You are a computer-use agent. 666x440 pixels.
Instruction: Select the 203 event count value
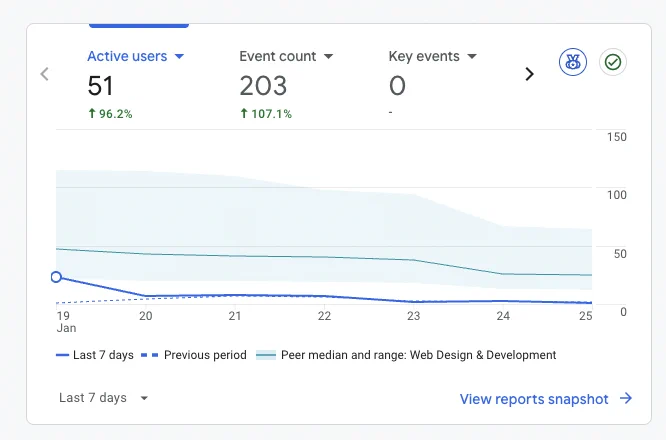point(263,86)
